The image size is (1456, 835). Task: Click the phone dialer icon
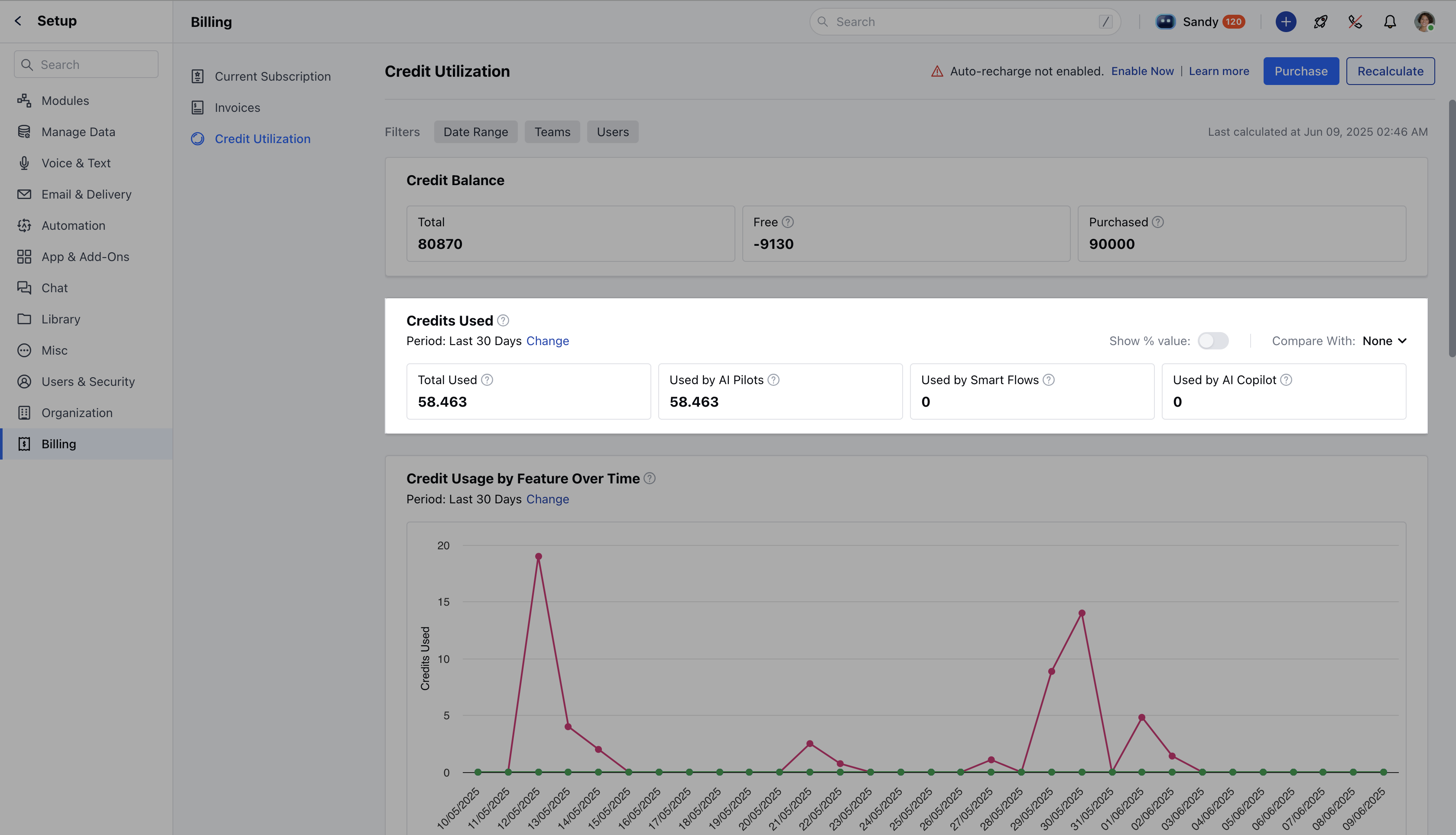click(1355, 22)
